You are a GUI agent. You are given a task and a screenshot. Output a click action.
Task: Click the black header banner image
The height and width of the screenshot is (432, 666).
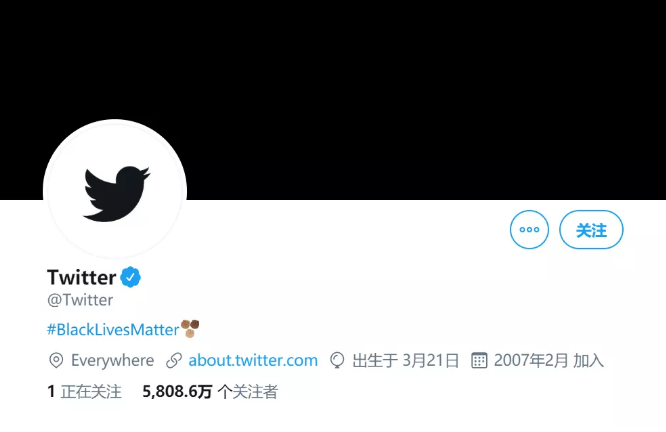(333, 85)
